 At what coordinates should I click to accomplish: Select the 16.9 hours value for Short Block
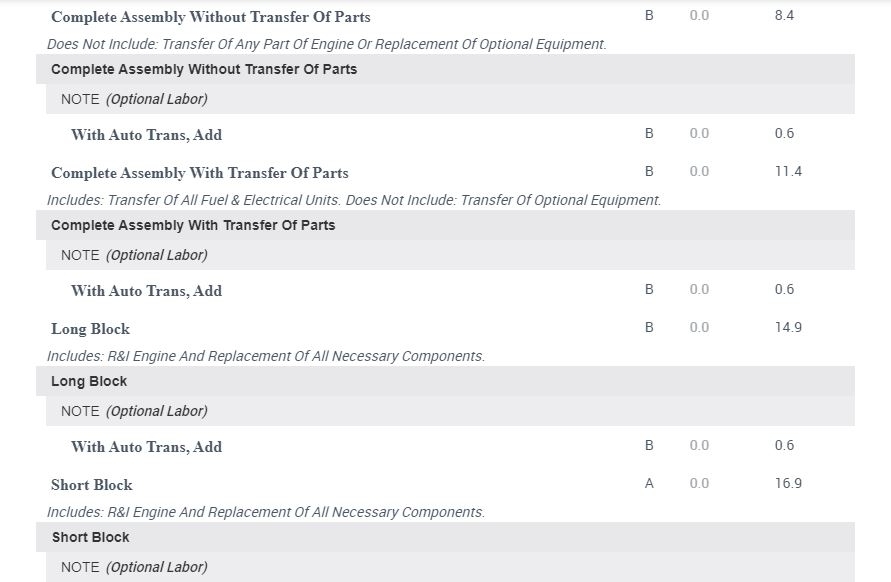pyautogui.click(x=788, y=484)
